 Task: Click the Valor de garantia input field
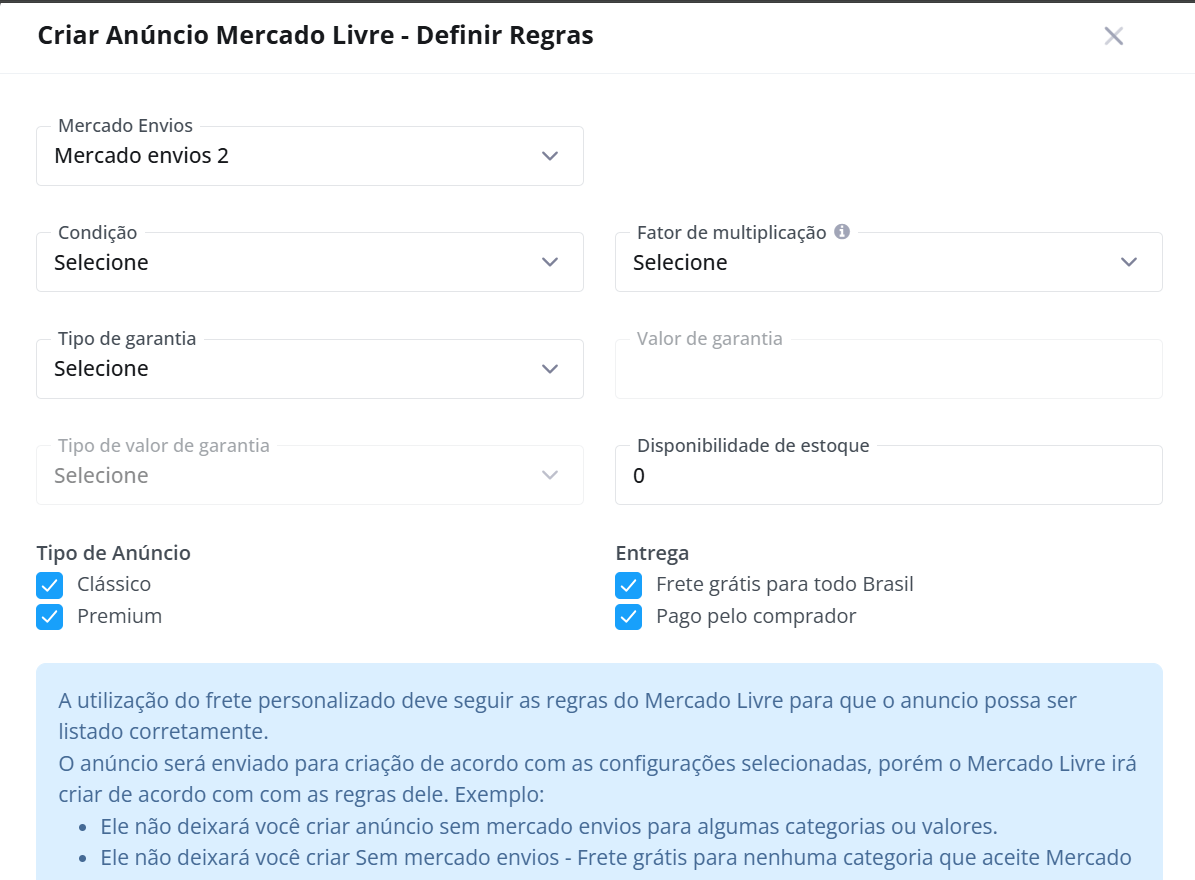click(889, 369)
